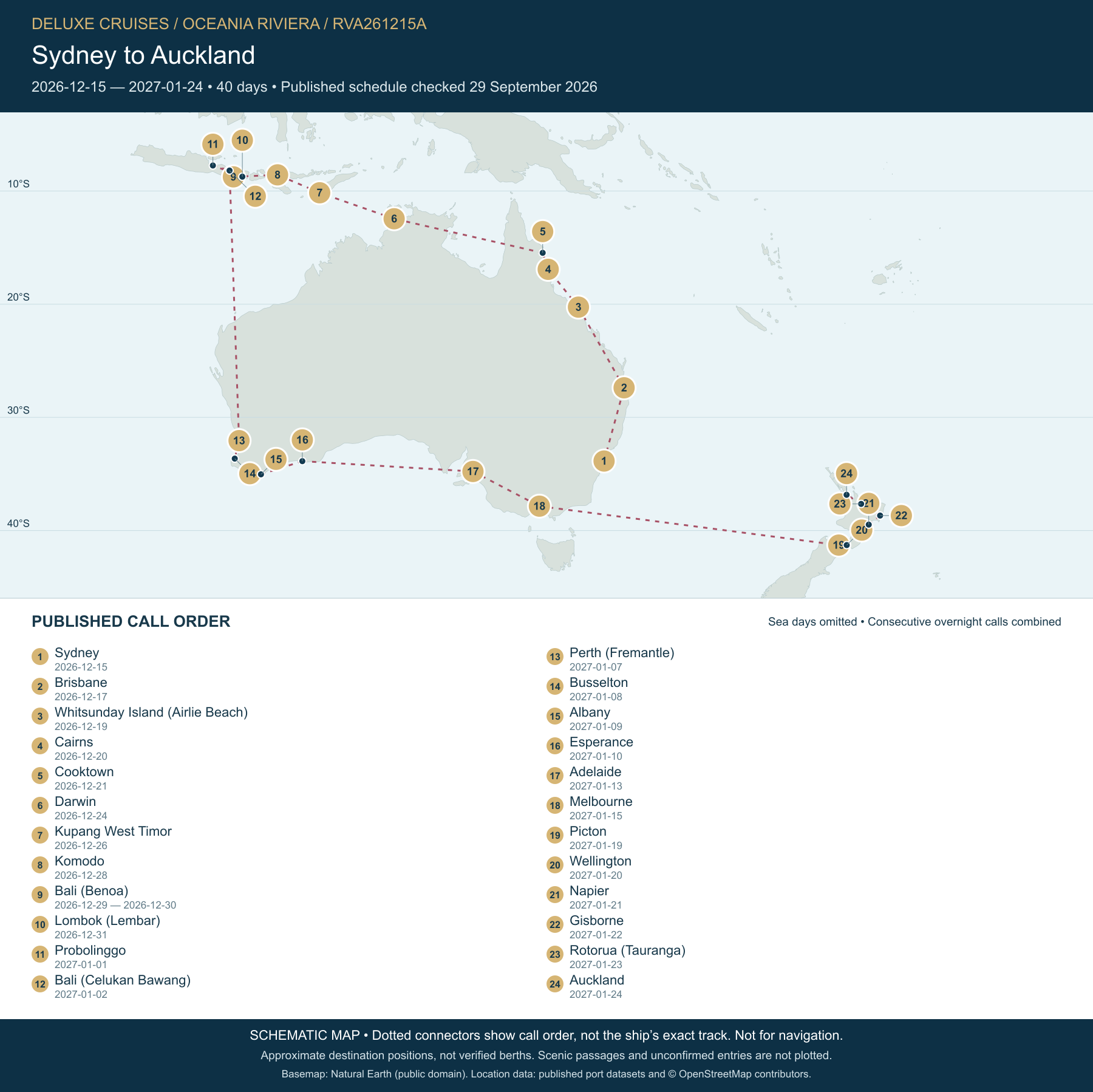Click map marker 6 at Darwin

pyautogui.click(x=394, y=219)
